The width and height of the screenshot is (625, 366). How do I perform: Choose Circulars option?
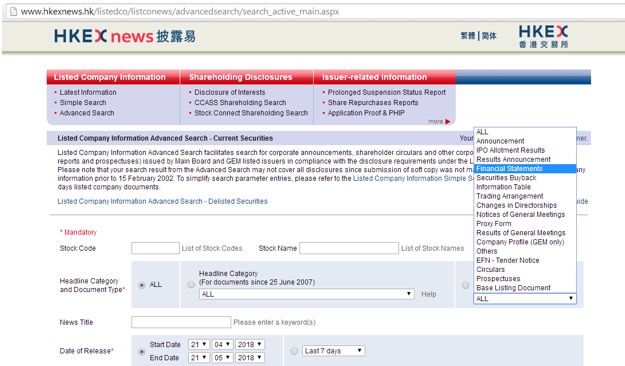coord(525,270)
